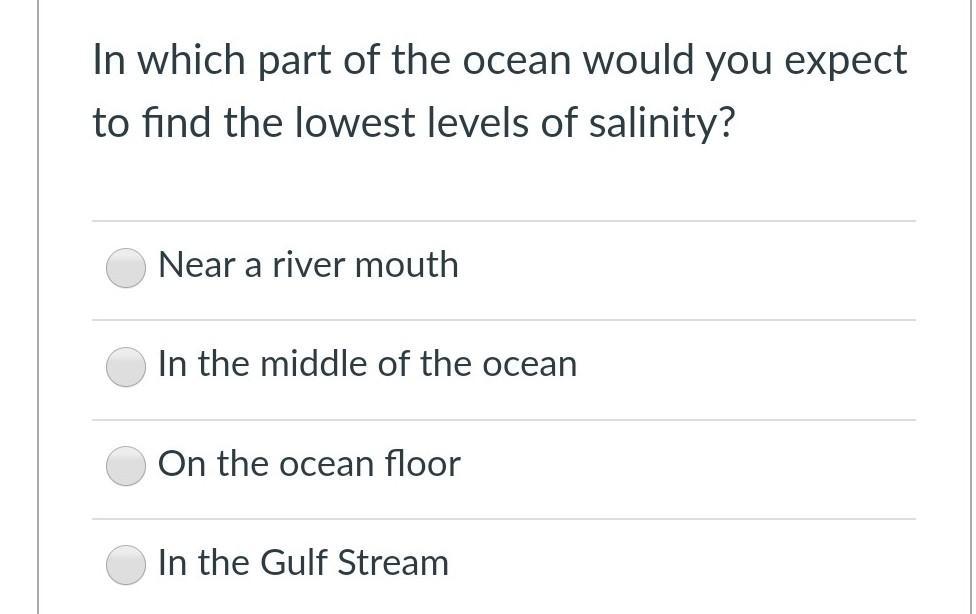Click the "In the middle of the ocean" label
The height and width of the screenshot is (614, 976).
[367, 364]
